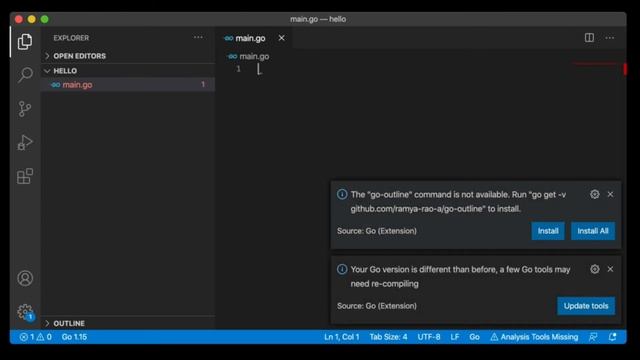Split the editor right
The width and height of the screenshot is (640, 360).
pyautogui.click(x=589, y=38)
